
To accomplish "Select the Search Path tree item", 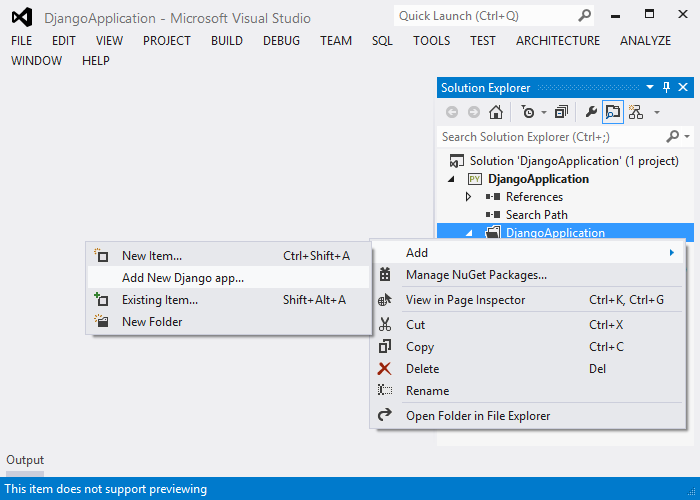I will click(x=537, y=215).
